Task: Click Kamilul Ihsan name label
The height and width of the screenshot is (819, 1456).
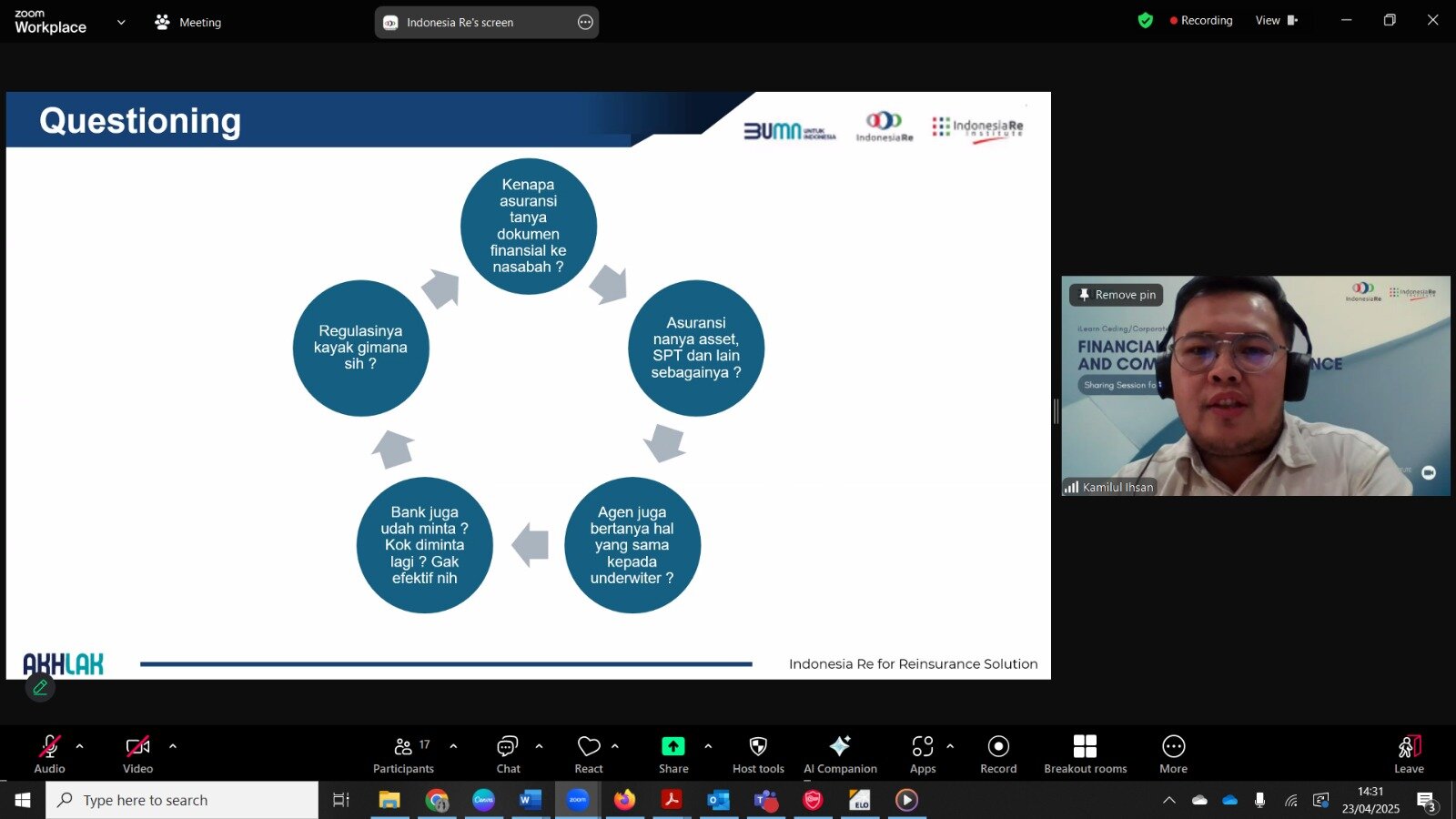Action: 1109,487
